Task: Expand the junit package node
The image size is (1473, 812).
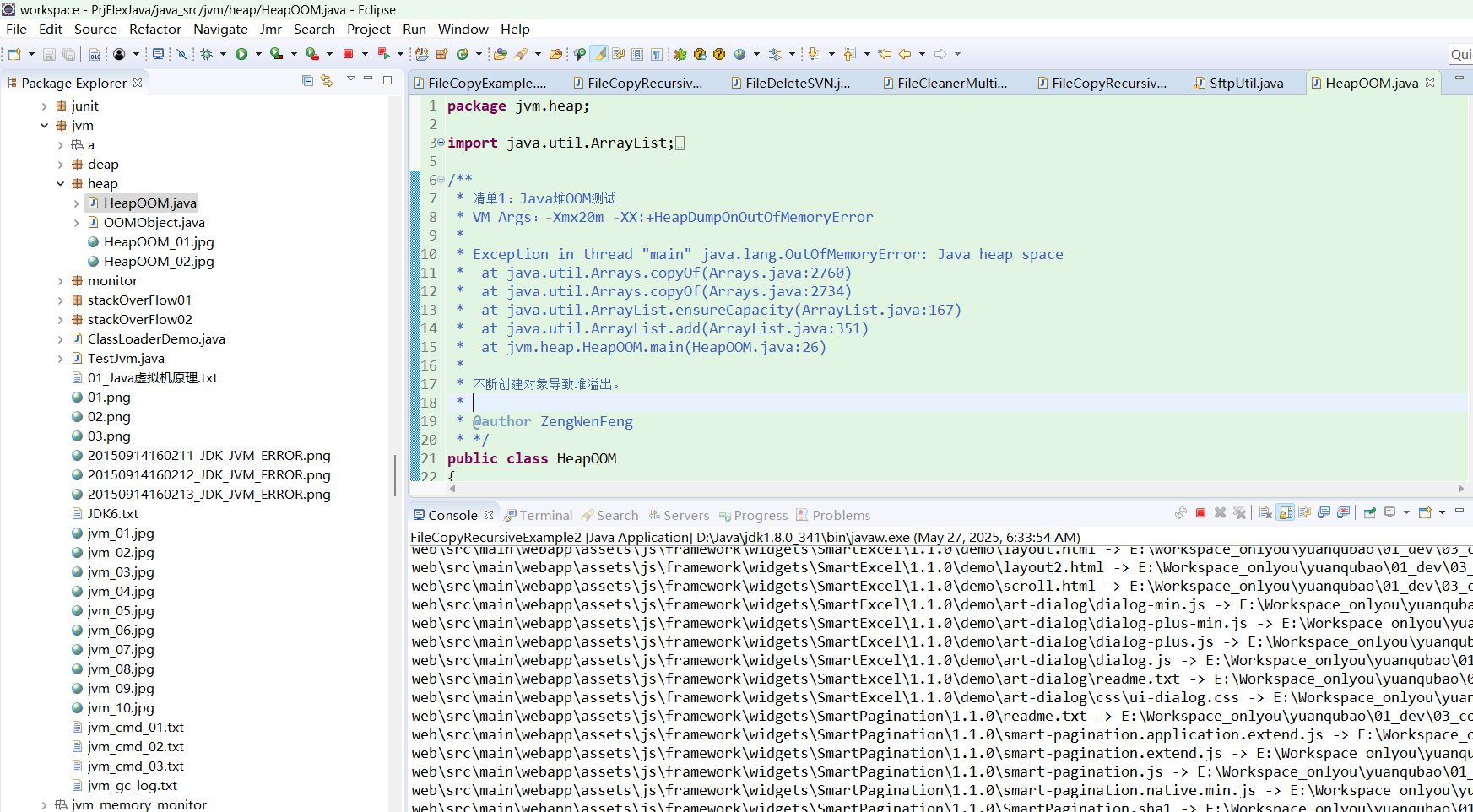Action: click(44, 106)
